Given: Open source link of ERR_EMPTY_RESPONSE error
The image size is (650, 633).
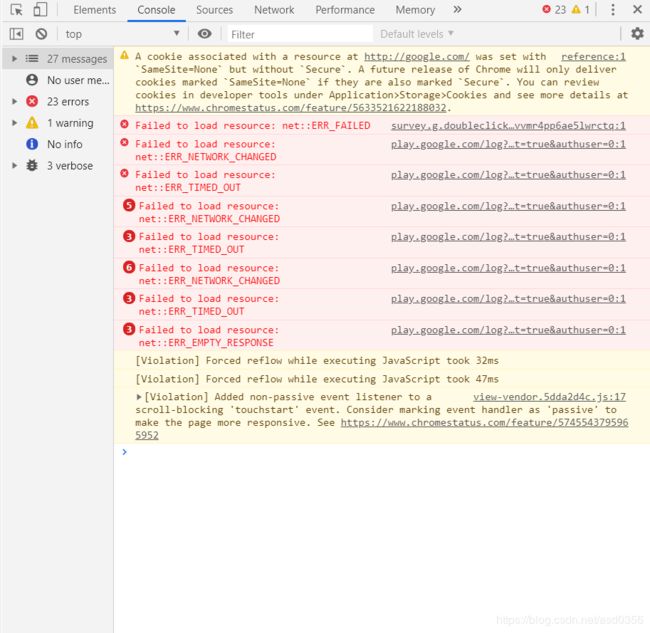Looking at the screenshot, I should click(x=508, y=330).
